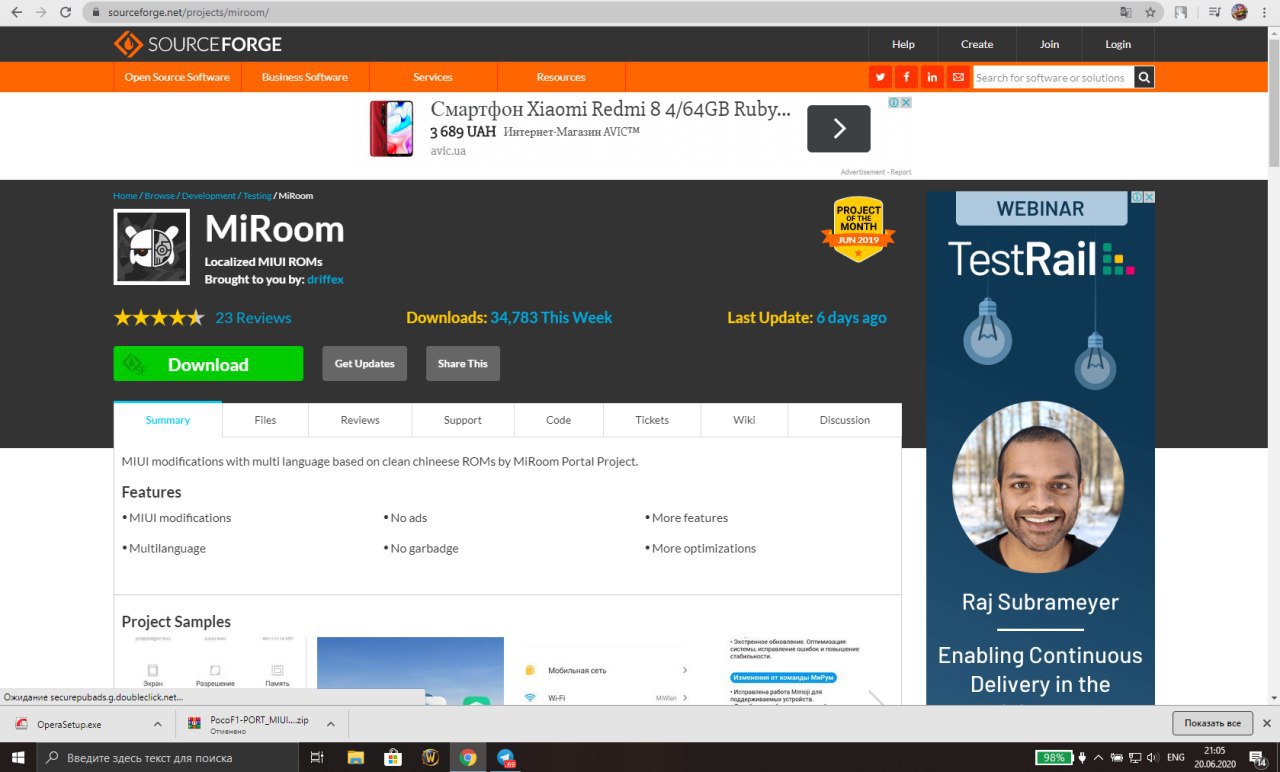The height and width of the screenshot is (772, 1280).
Task: Reload the page
Action: click(x=65, y=13)
